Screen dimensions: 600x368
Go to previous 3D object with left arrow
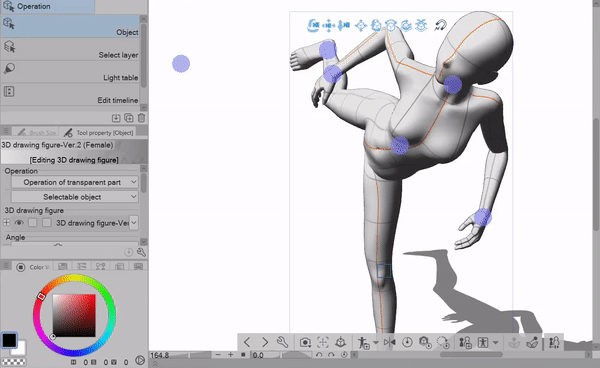[x=247, y=342]
